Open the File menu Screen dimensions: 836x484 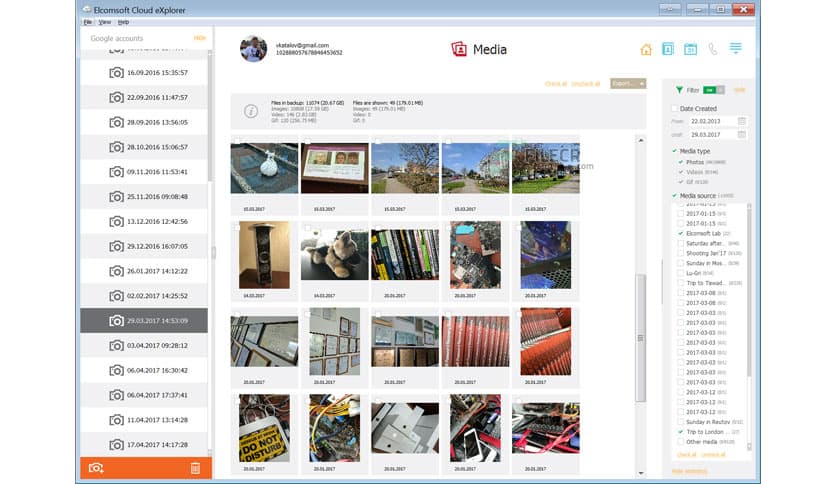tap(88, 21)
